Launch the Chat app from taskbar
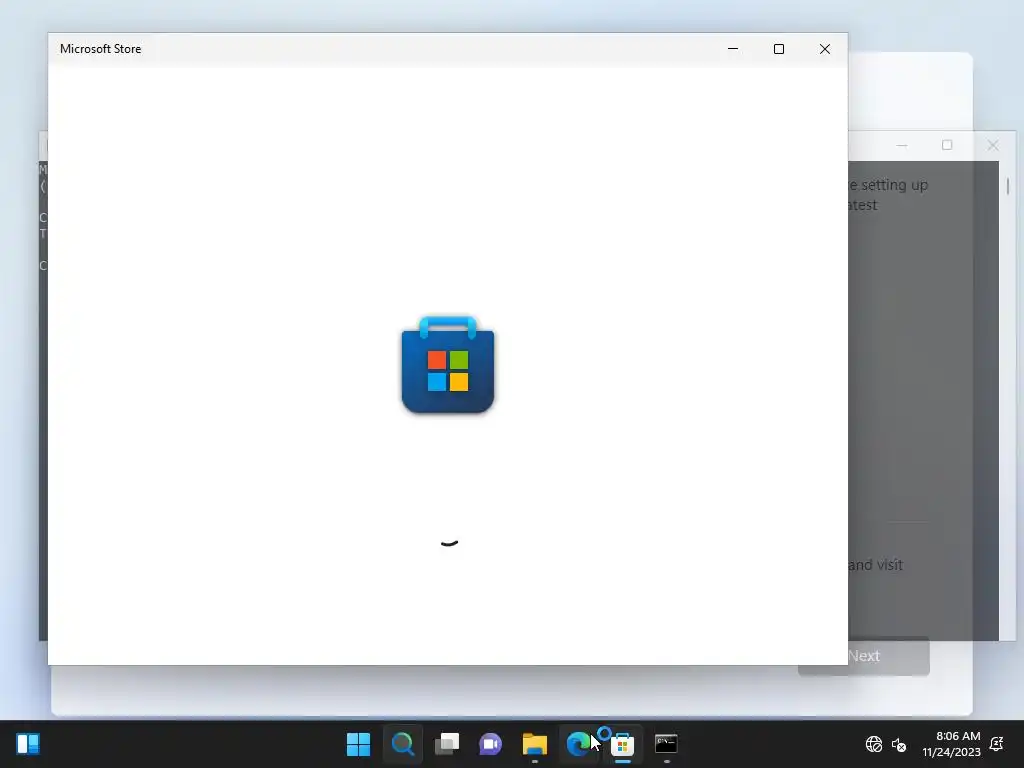Viewport: 1024px width, 768px height. (x=490, y=744)
